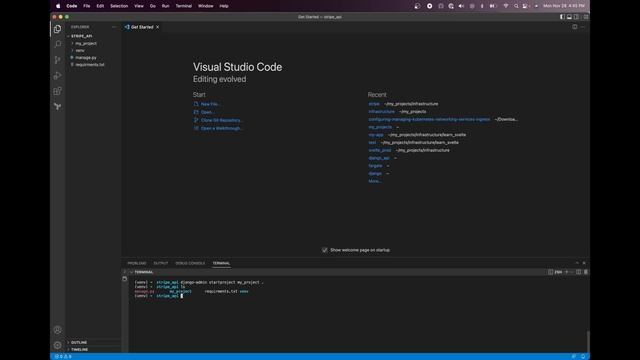Image resolution: width=640 pixels, height=360 pixels.
Task: Open recent 'django_api' folder
Action: 379,158
